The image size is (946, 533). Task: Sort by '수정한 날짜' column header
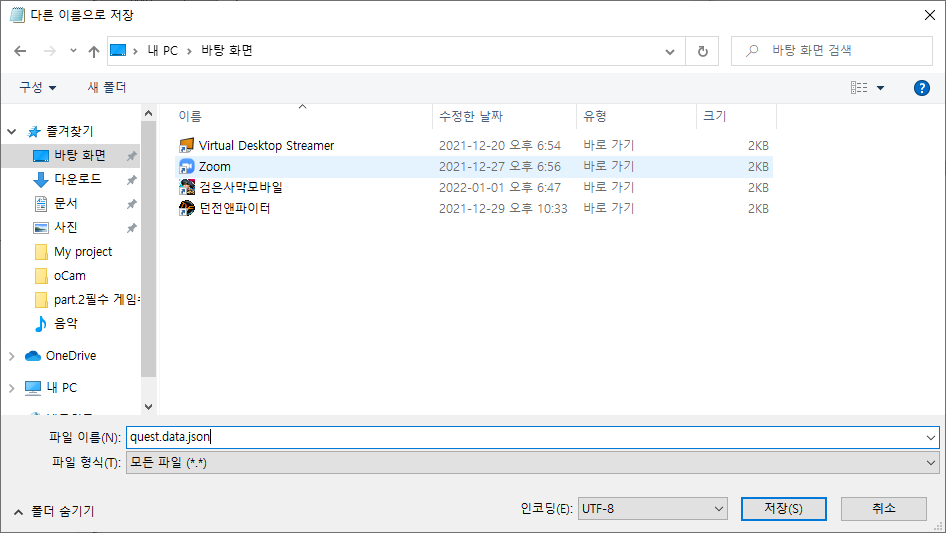471,116
